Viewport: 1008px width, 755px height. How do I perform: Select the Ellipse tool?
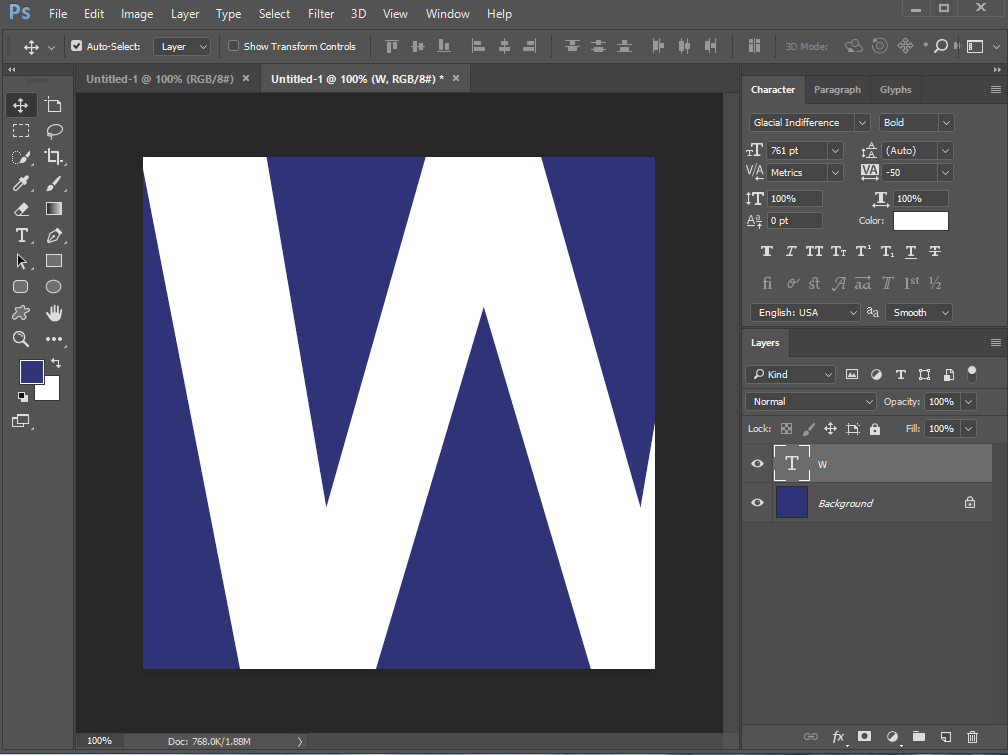54,287
